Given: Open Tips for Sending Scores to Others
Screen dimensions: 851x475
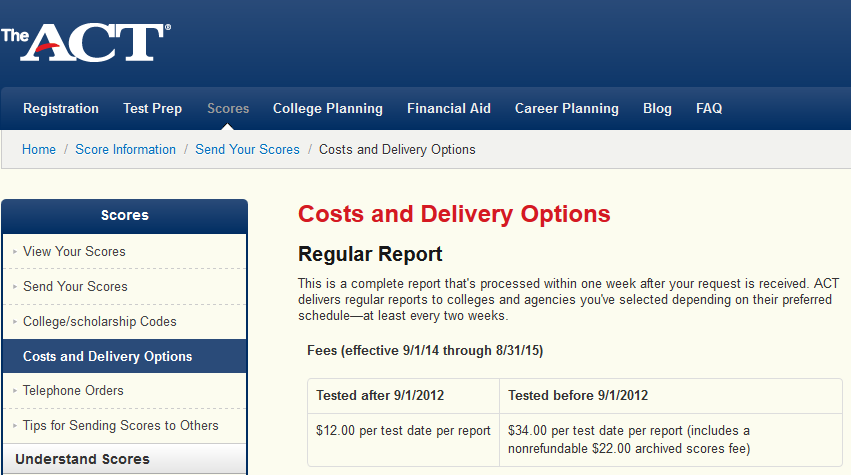Looking at the screenshot, I should click(x=120, y=425).
